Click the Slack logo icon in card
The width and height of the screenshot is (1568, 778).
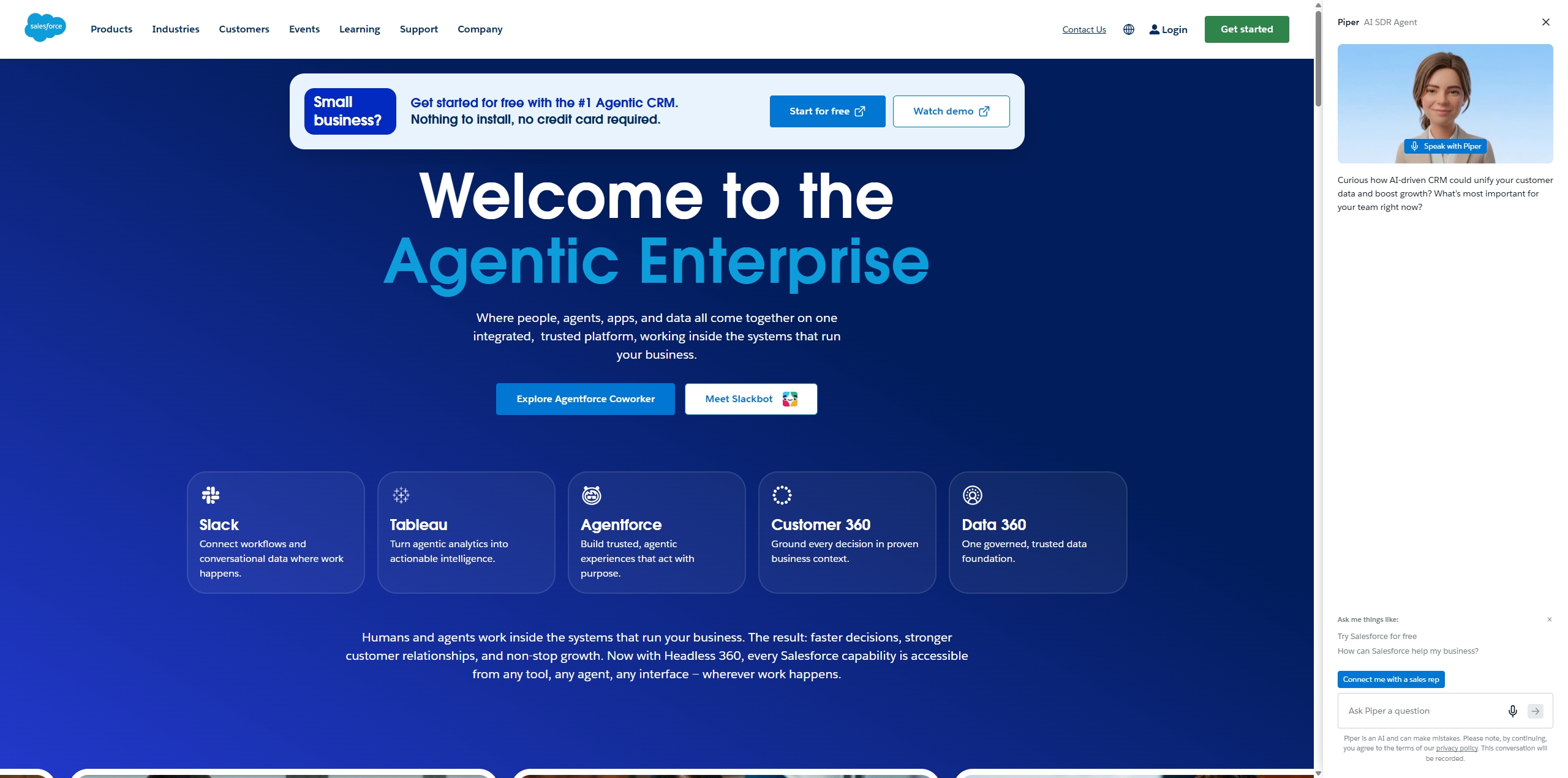tap(211, 495)
